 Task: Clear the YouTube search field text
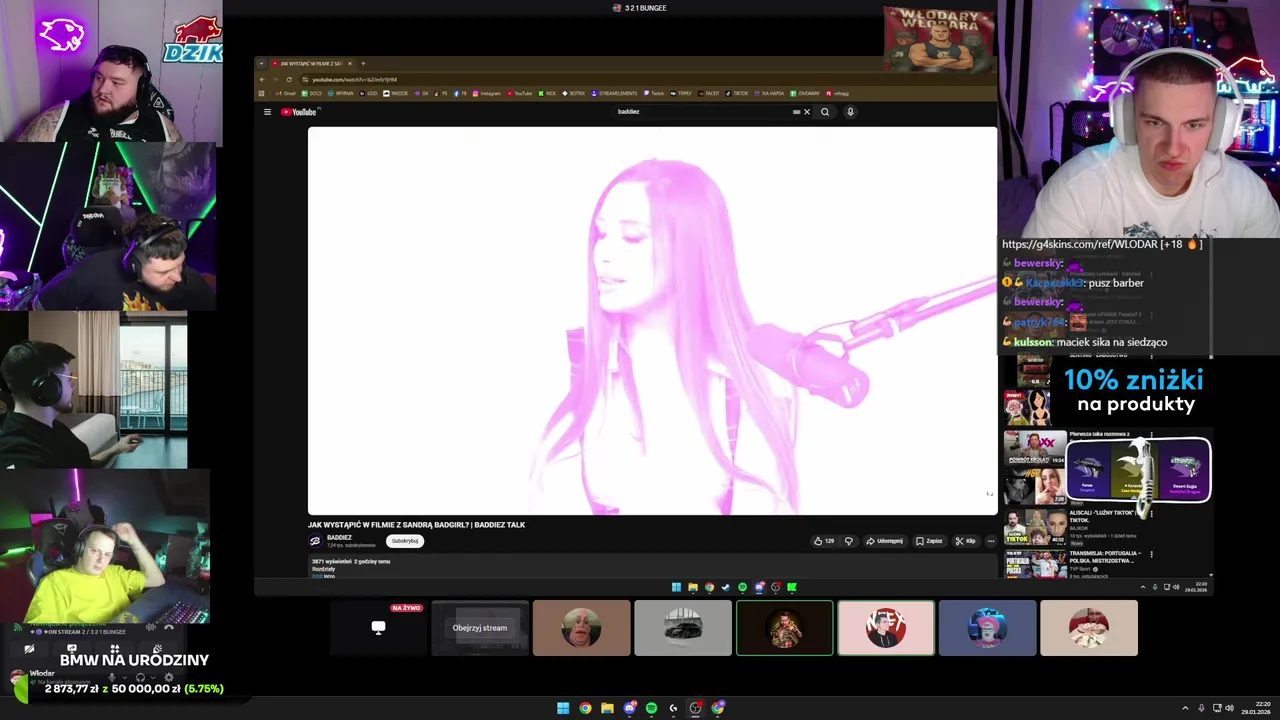(807, 112)
